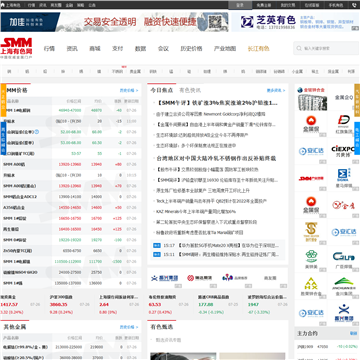Click the SMM 1#锡 price row
Image resolution: width=360 pixels, height=360 pixels.
tap(71, 283)
